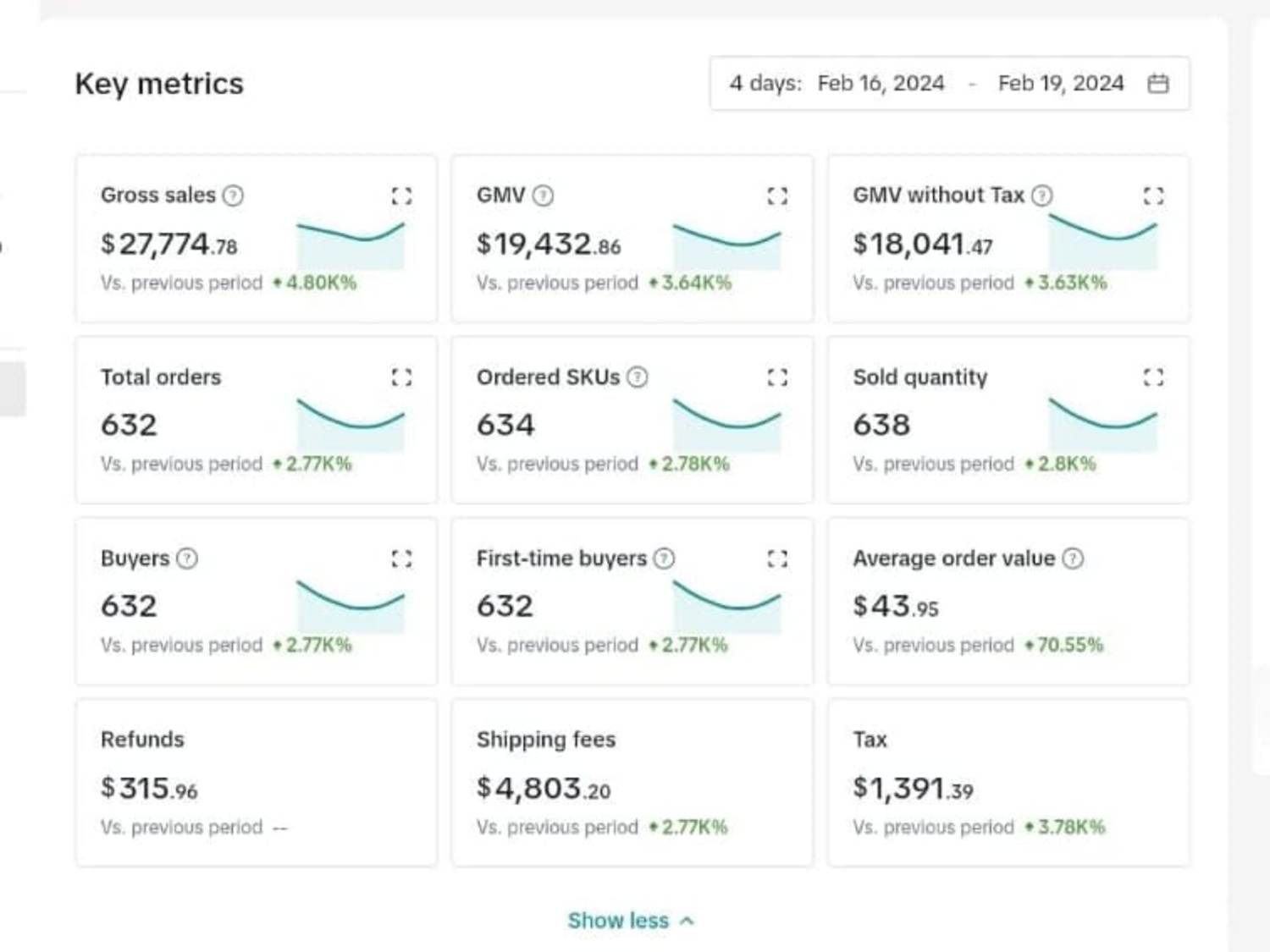
Task: Expand the Gross sales chart
Action: click(401, 196)
